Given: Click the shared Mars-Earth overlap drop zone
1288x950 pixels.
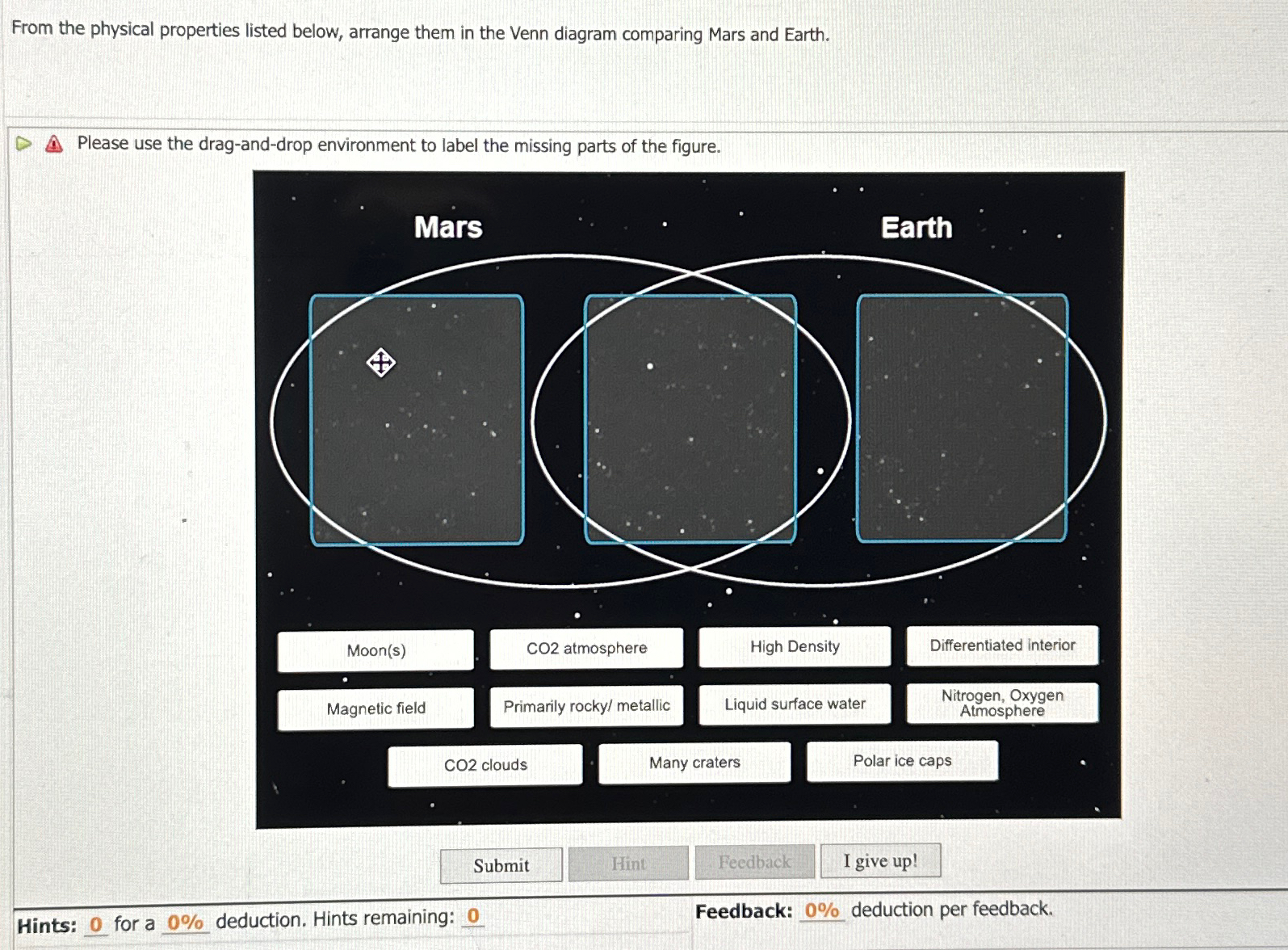Looking at the screenshot, I should [x=690, y=418].
